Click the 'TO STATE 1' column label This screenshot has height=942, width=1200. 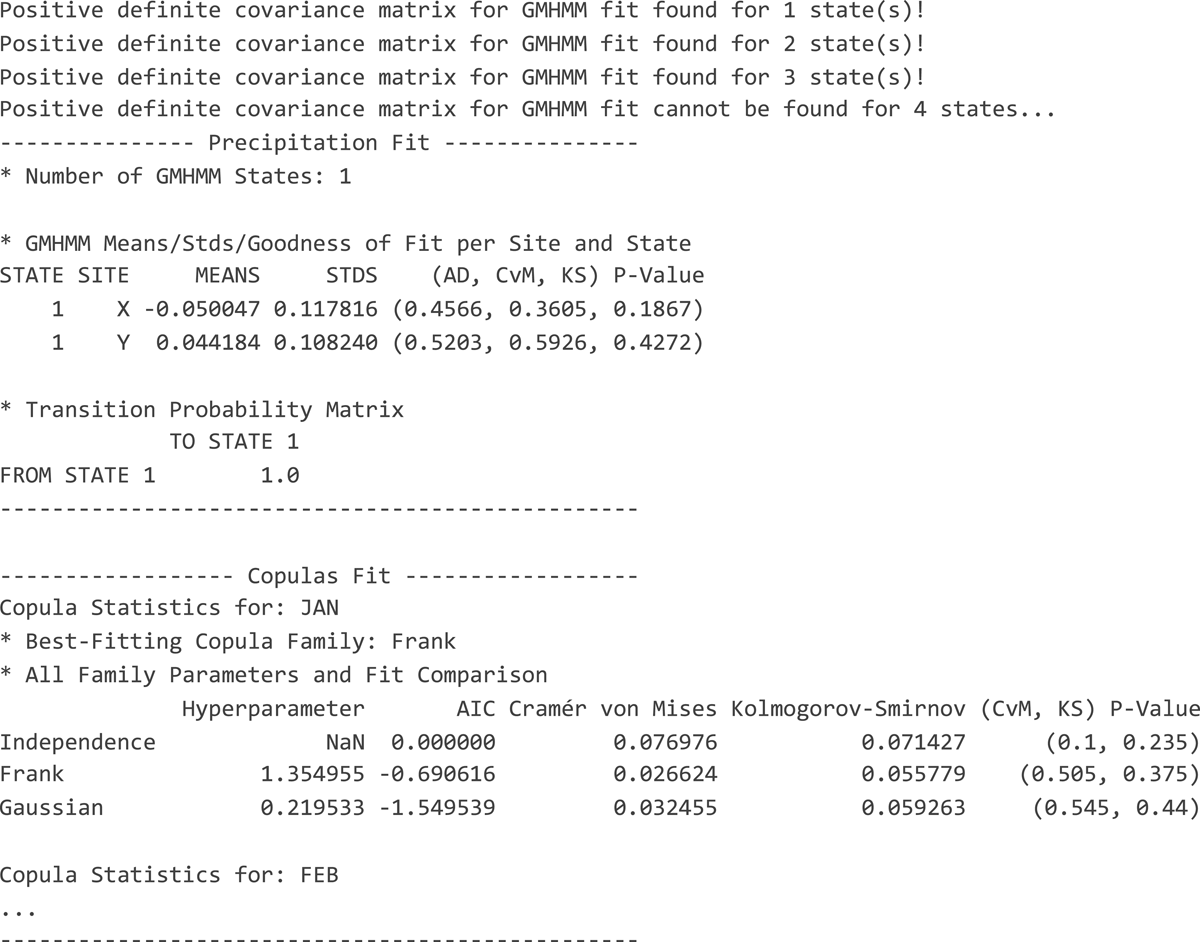(x=234, y=442)
